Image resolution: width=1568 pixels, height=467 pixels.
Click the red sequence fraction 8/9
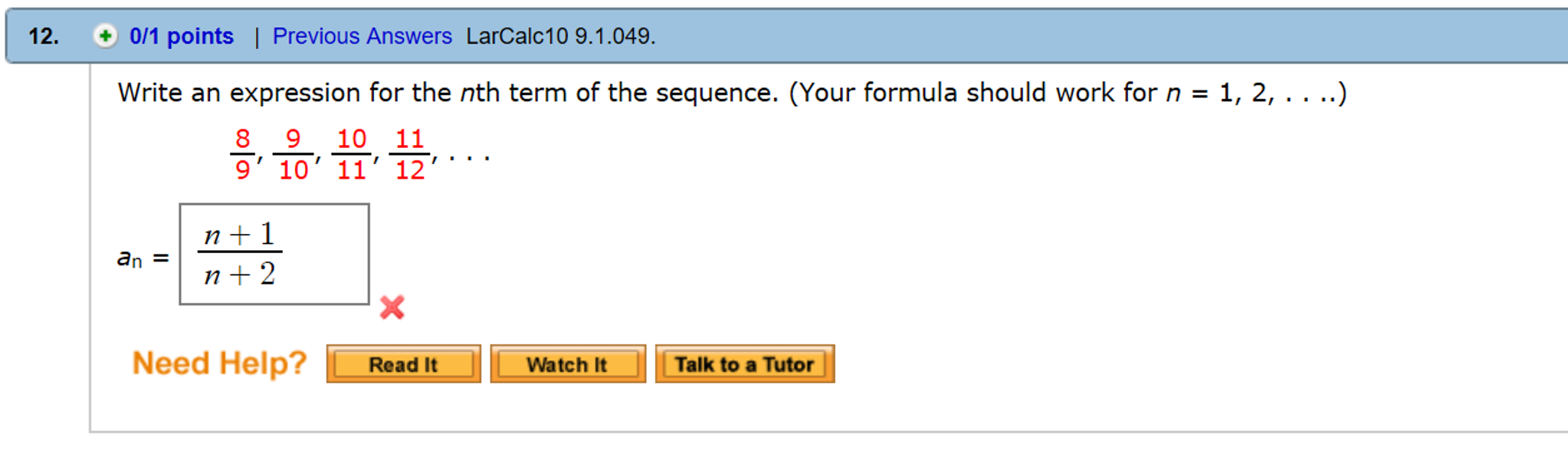[x=241, y=150]
